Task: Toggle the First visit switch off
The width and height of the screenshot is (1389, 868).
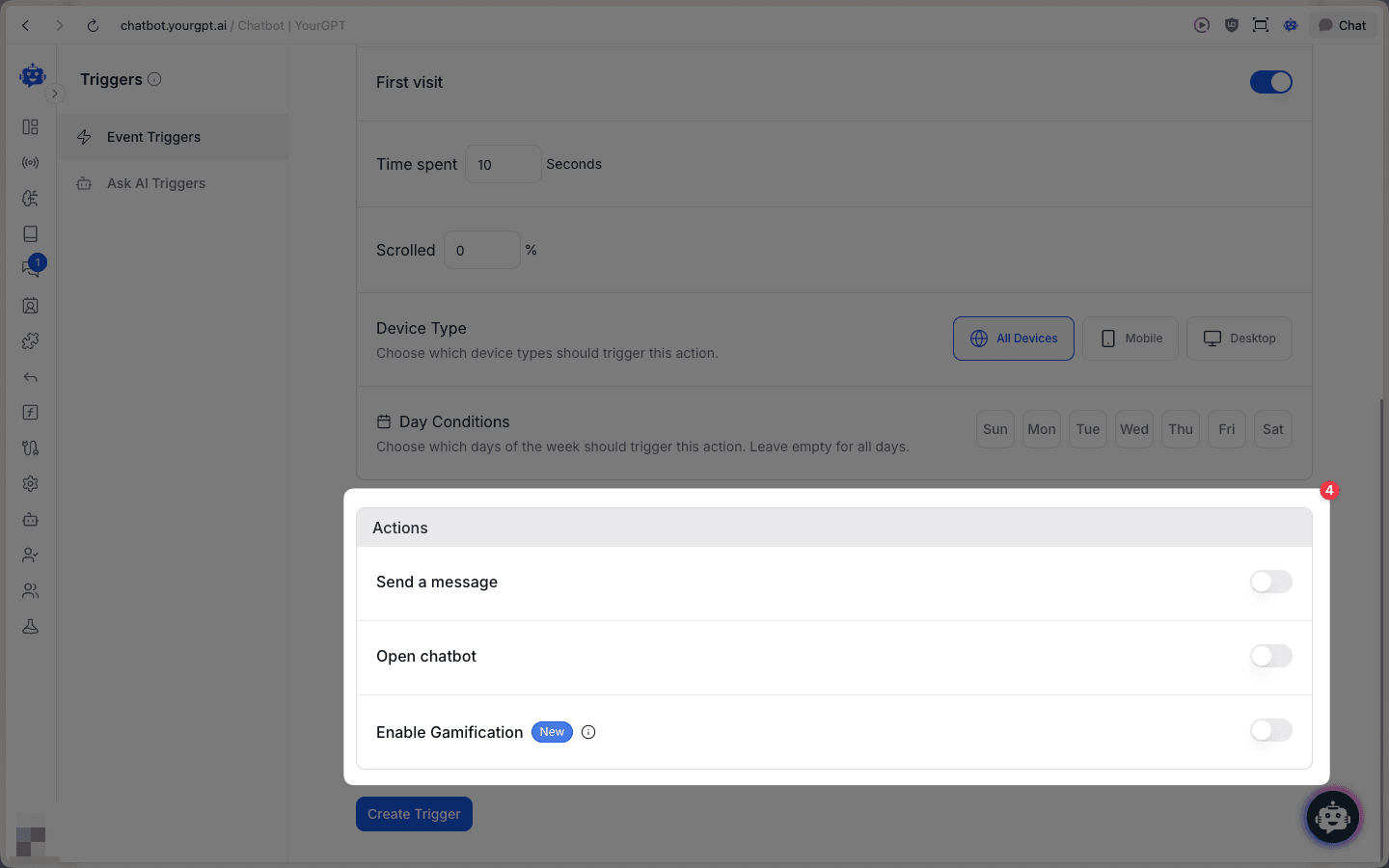Action: 1270,83
